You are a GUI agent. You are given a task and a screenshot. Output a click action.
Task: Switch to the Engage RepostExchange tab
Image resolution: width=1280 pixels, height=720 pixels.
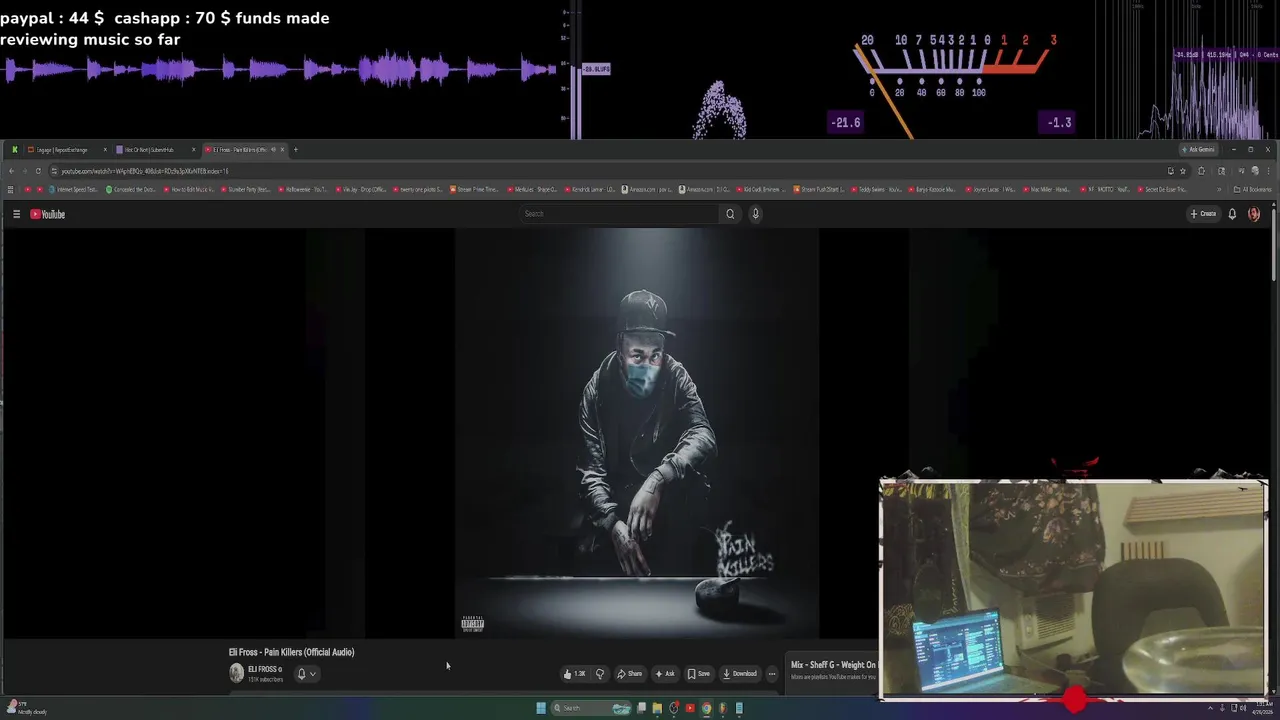pos(66,149)
